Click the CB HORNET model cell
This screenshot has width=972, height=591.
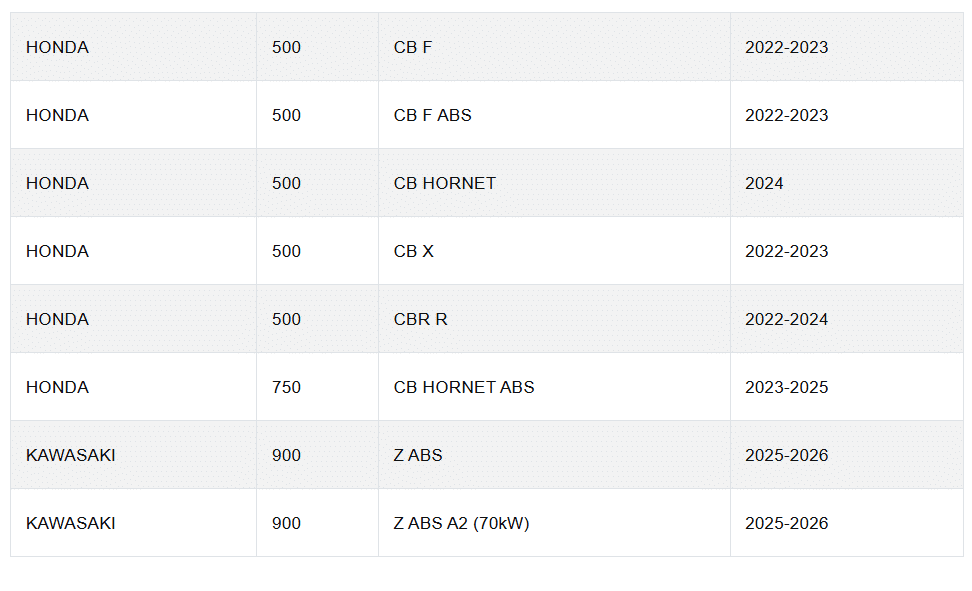tap(445, 183)
